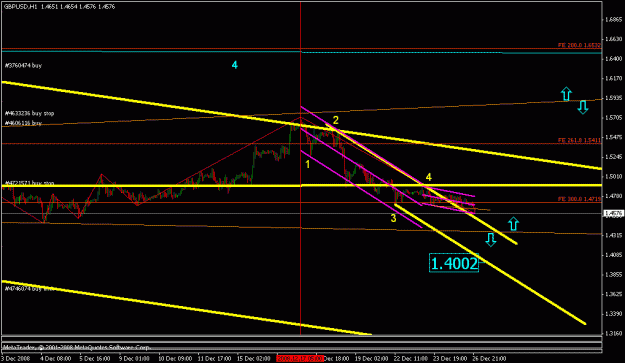Click the 1.3855 price scale value
Image resolution: width=625 pixels, height=363 pixels.
(x=614, y=275)
